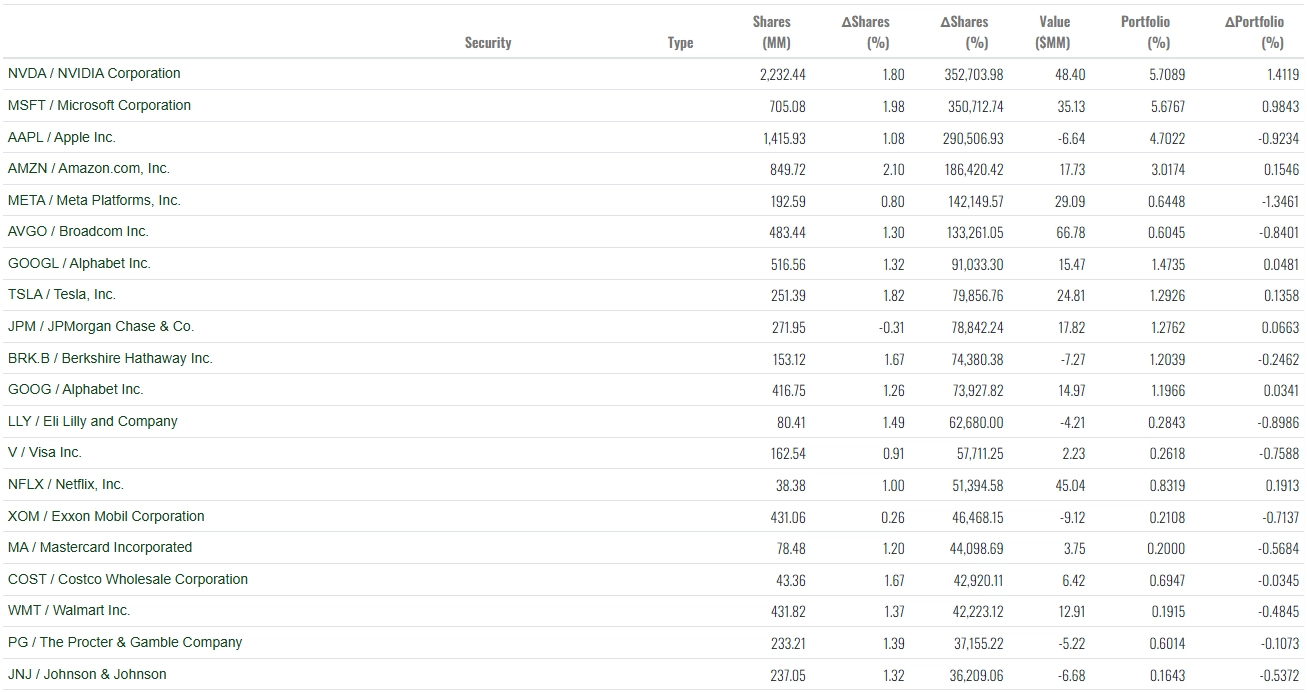Select Amazon portfolio percent 3.0174
Image resolution: width=1307 pixels, height=693 pixels.
coord(1168,170)
